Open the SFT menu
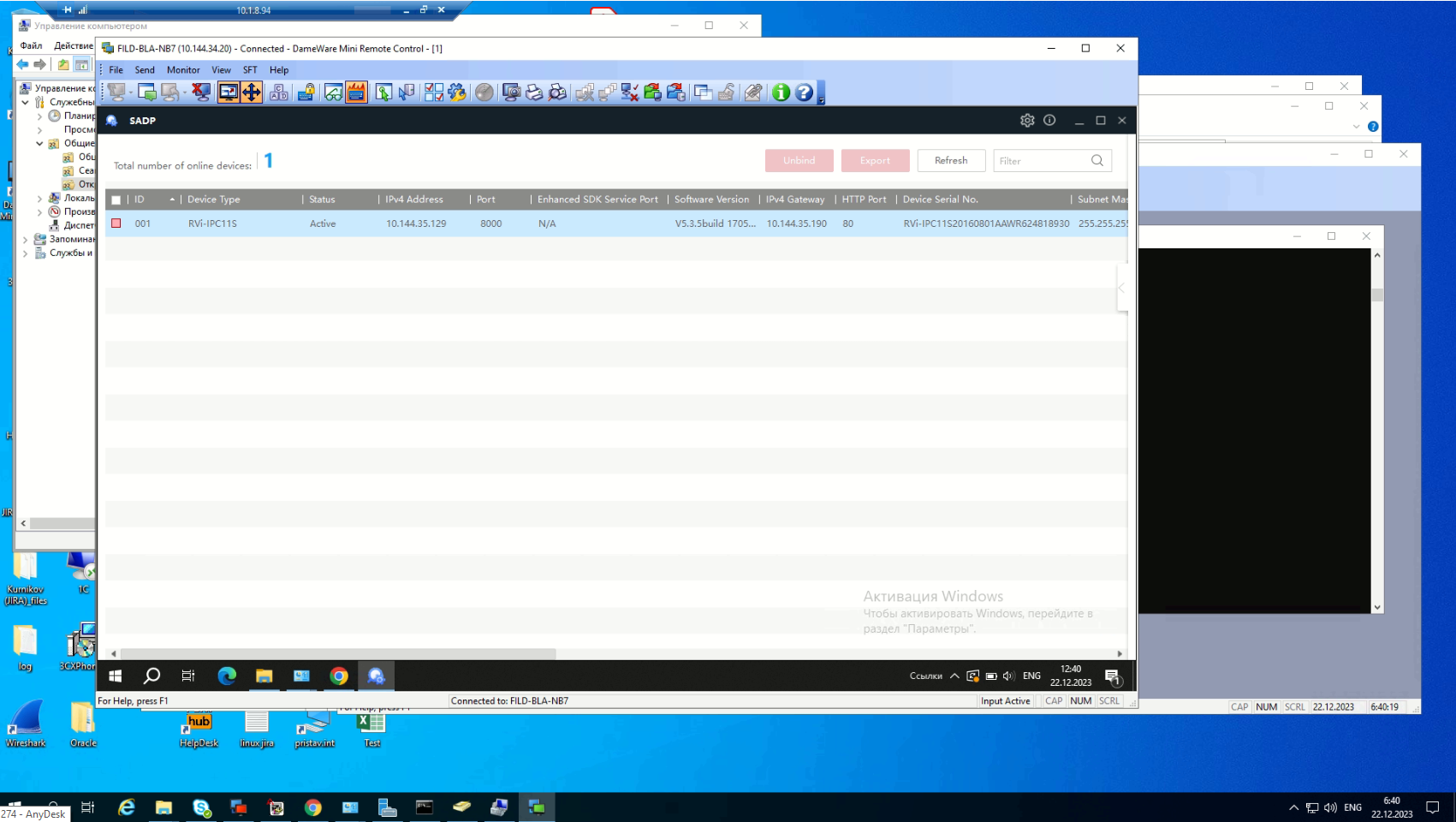The height and width of the screenshot is (822, 1456). [250, 70]
